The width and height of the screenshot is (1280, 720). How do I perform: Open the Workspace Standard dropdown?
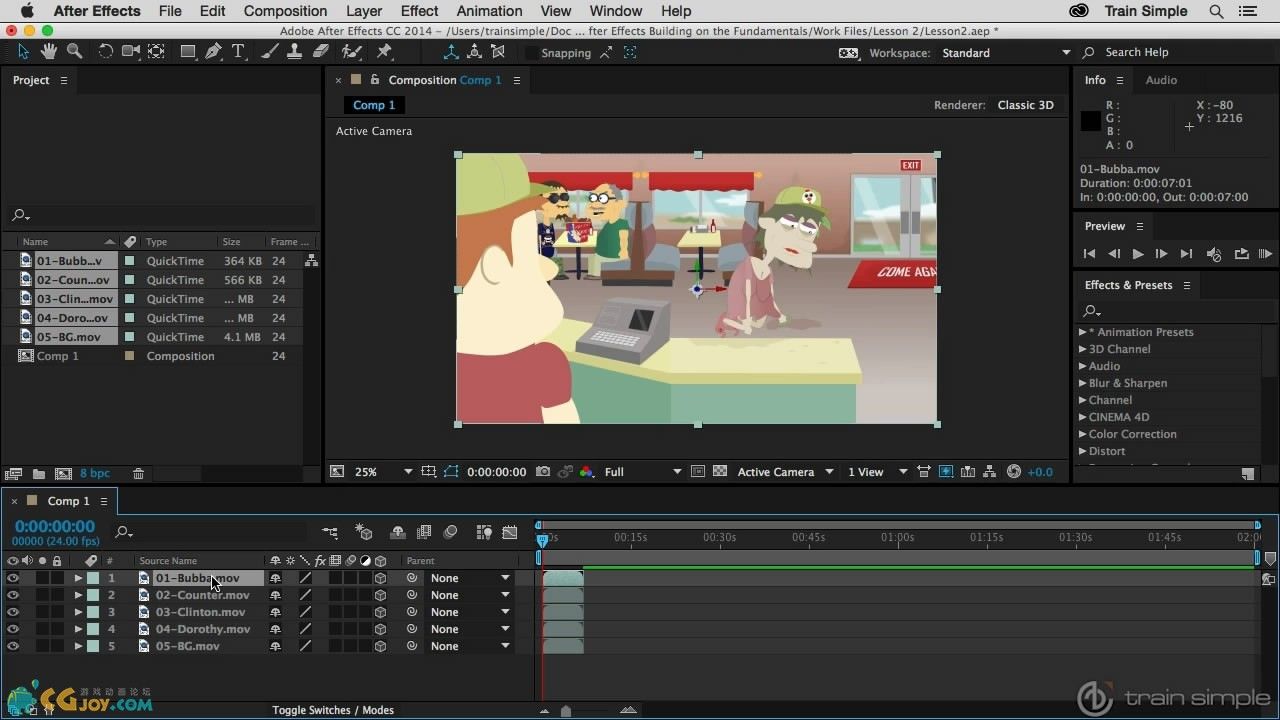click(1005, 53)
